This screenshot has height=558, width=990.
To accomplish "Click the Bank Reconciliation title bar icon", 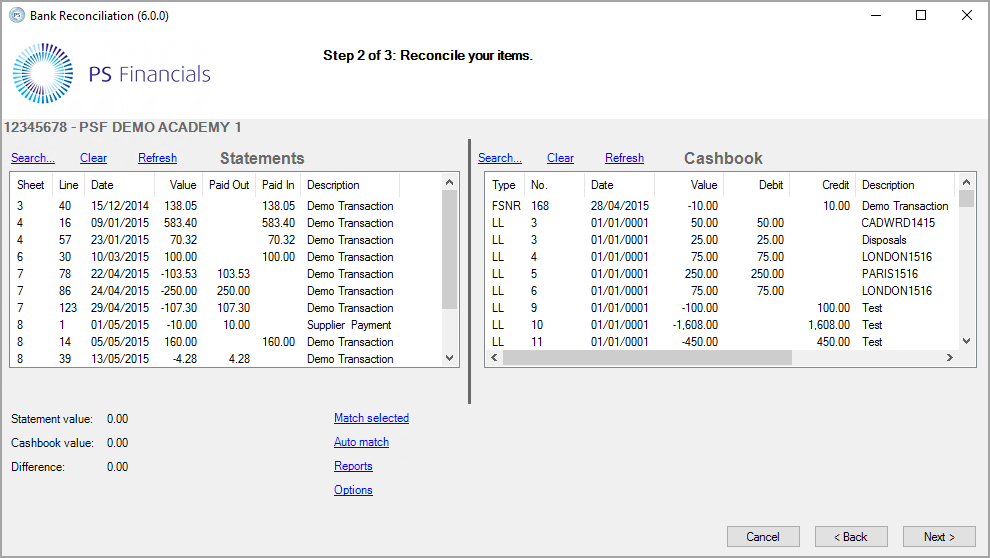I will 16,15.
